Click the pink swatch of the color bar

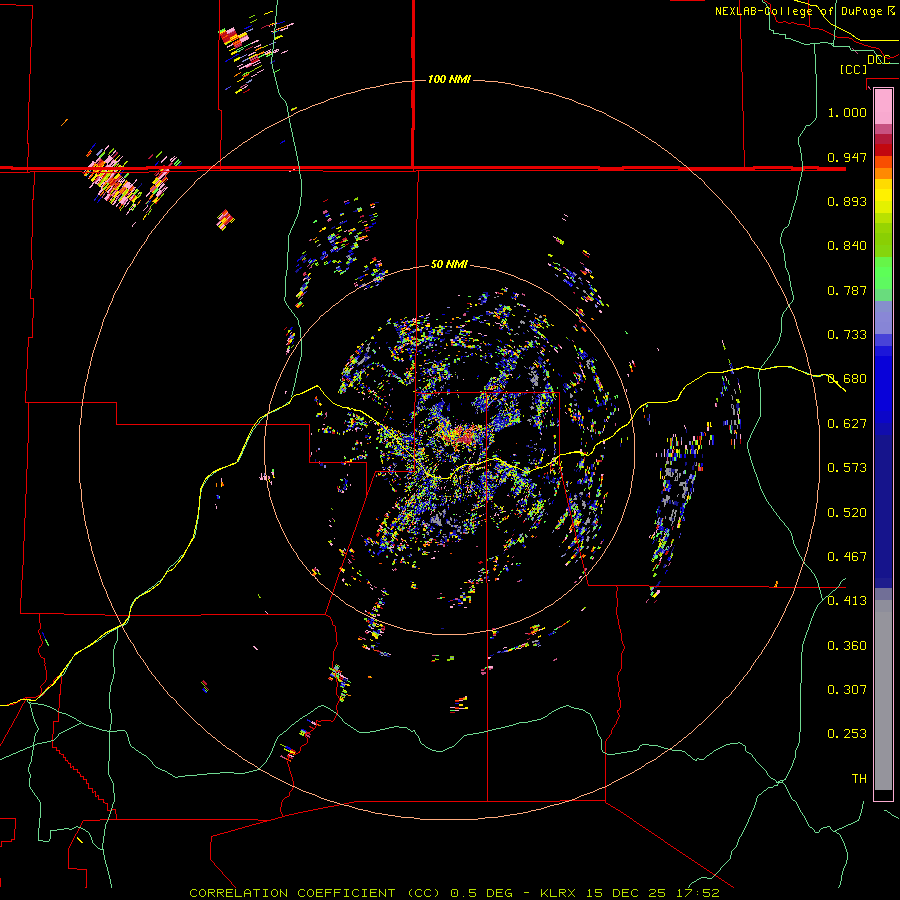point(883,107)
